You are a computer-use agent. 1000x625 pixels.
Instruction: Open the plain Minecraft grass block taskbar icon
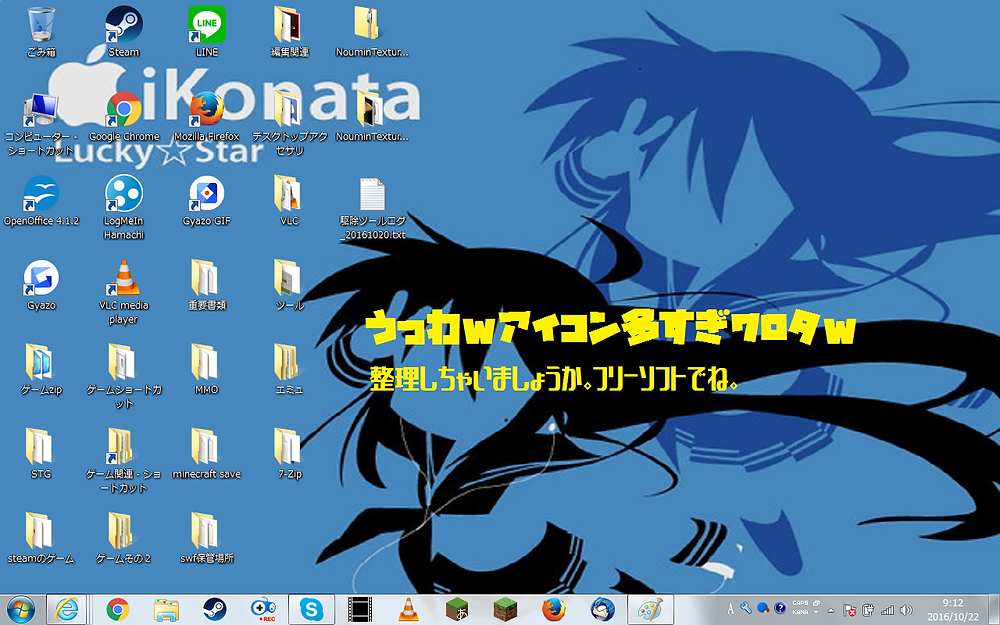505,610
